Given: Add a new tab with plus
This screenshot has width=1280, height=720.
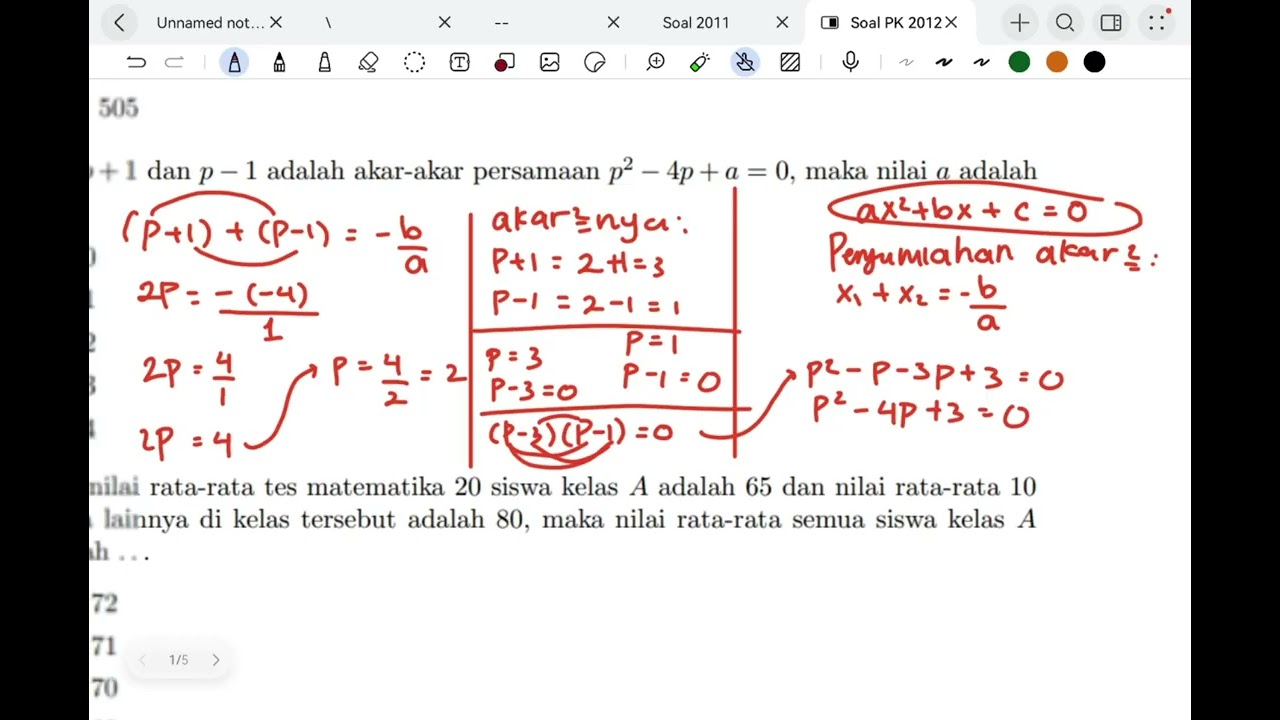Looking at the screenshot, I should point(1019,22).
